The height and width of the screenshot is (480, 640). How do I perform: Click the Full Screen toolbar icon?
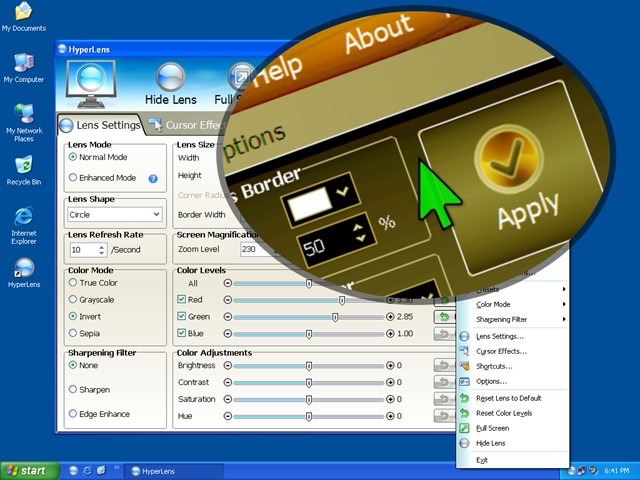(241, 77)
